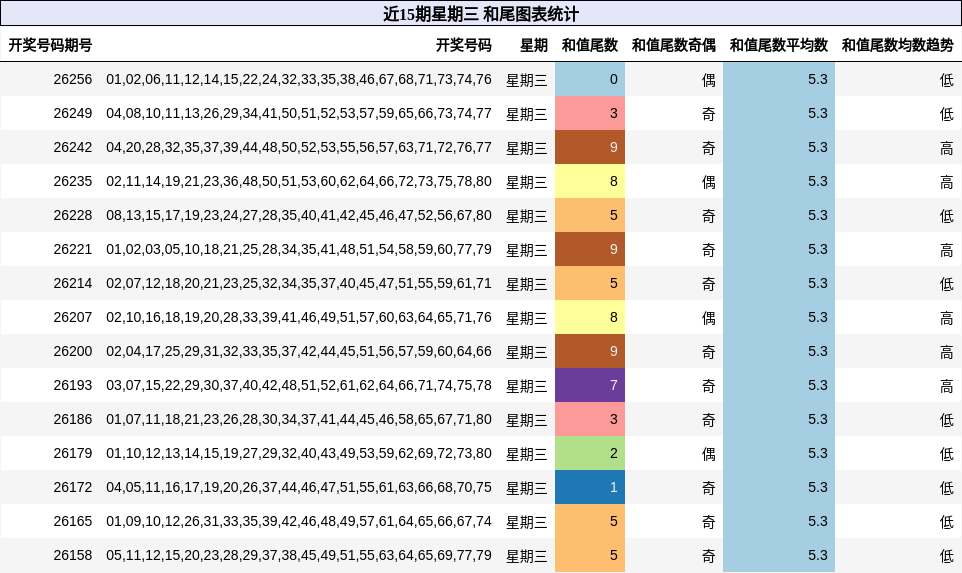Viewport: 962px width, 573px height.
Task: Click the blue 0 cell in row 26256
Action: click(590, 79)
